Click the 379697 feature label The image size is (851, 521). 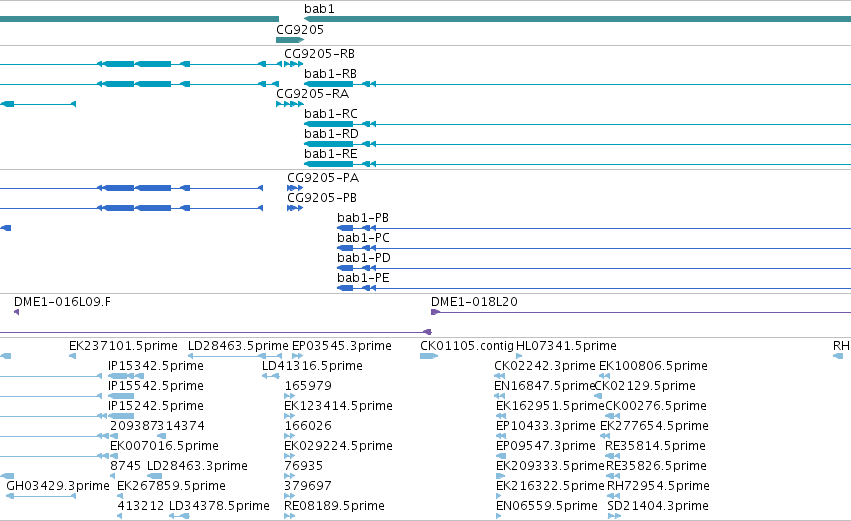pyautogui.click(x=308, y=487)
